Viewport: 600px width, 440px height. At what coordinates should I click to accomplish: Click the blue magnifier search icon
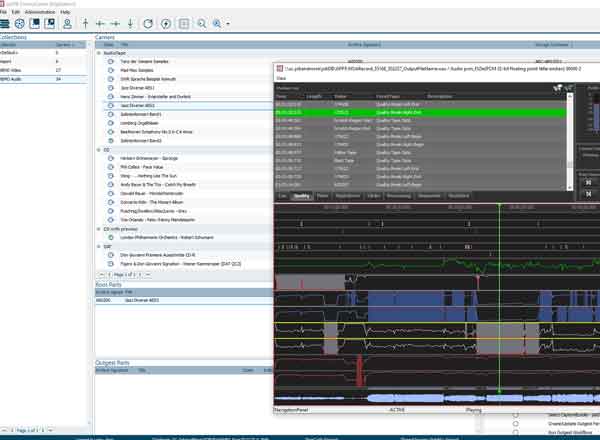coord(217,24)
